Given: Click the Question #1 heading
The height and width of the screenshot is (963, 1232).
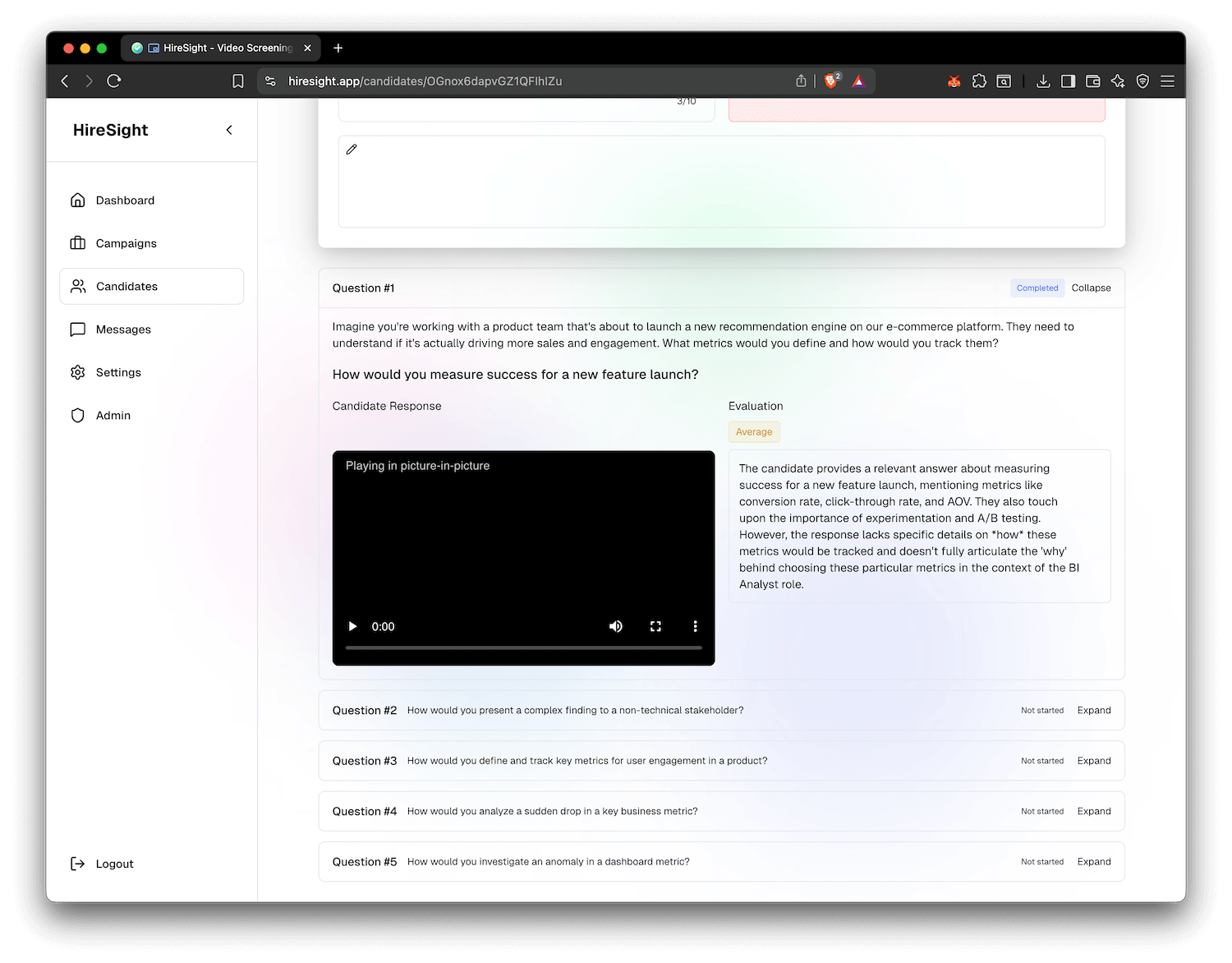Looking at the screenshot, I should pyautogui.click(x=364, y=288).
